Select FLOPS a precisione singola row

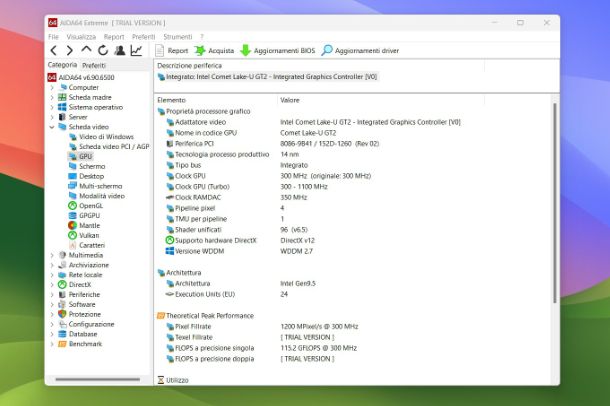tap(261, 348)
